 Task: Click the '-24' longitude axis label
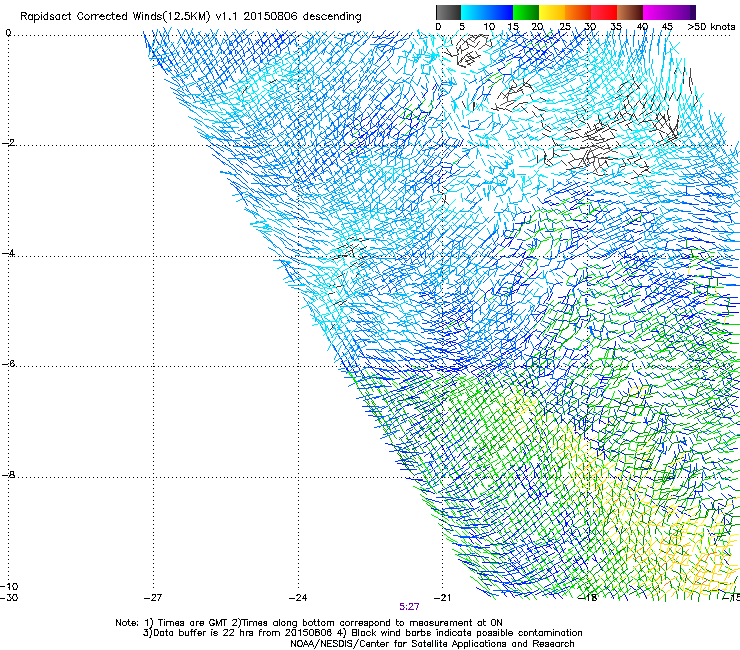[x=298, y=598]
